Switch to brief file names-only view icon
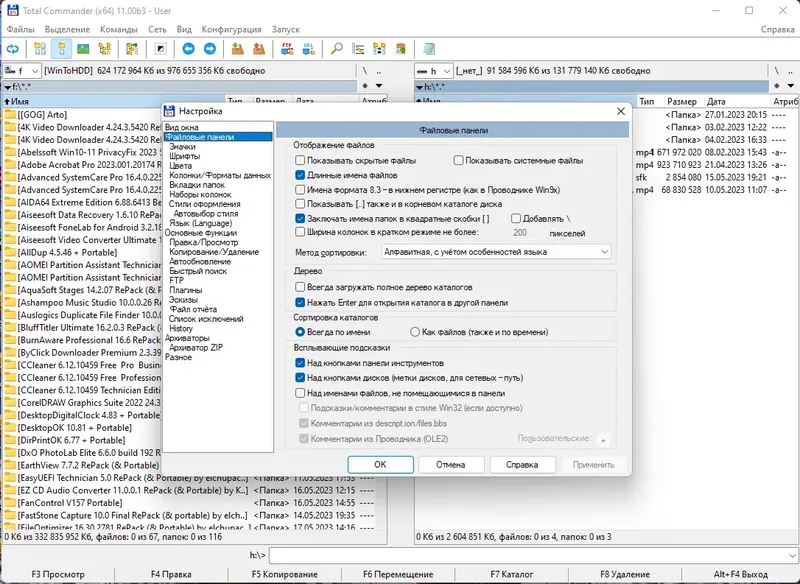The image size is (800, 584). tap(40, 49)
